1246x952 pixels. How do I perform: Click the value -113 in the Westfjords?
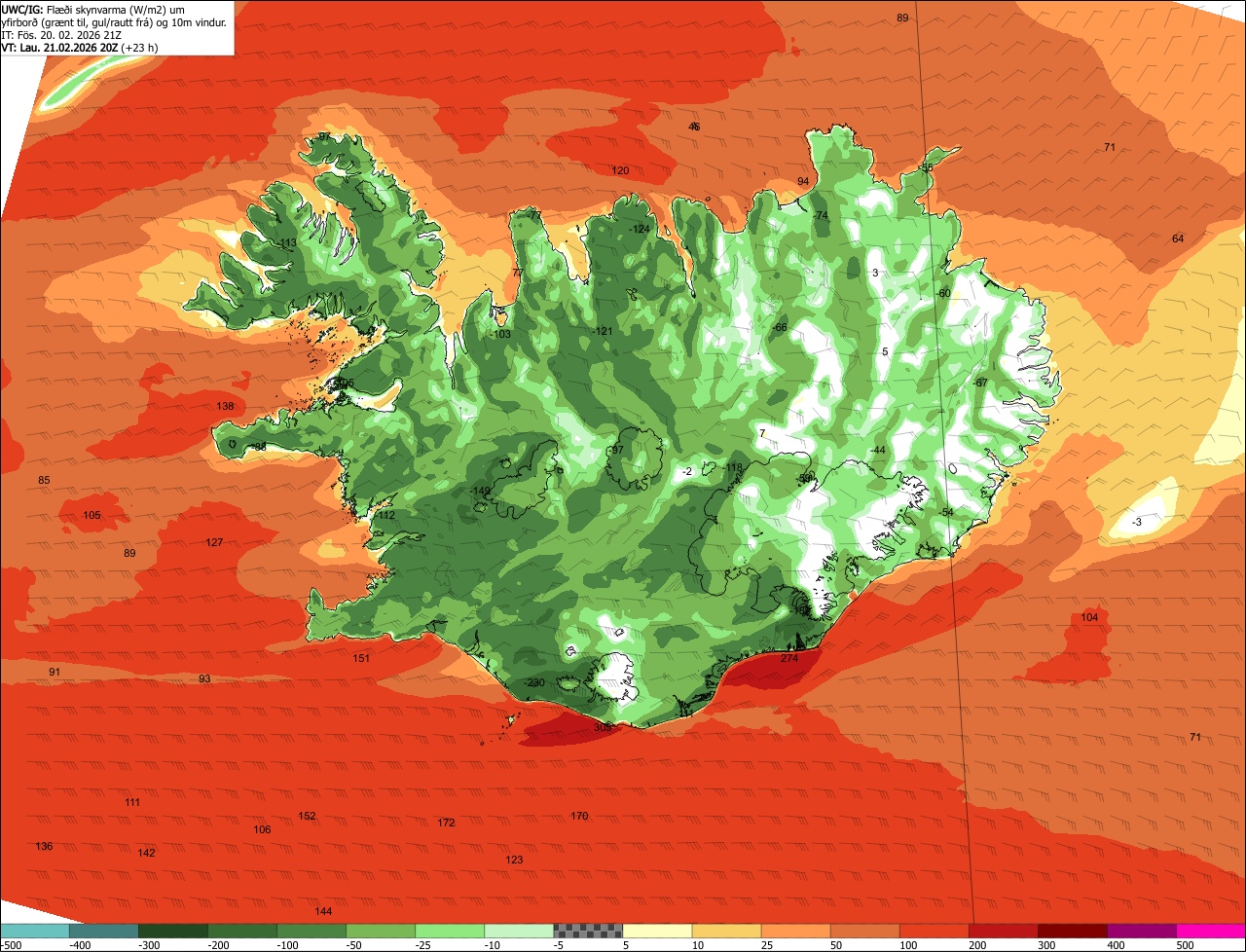tap(286, 243)
